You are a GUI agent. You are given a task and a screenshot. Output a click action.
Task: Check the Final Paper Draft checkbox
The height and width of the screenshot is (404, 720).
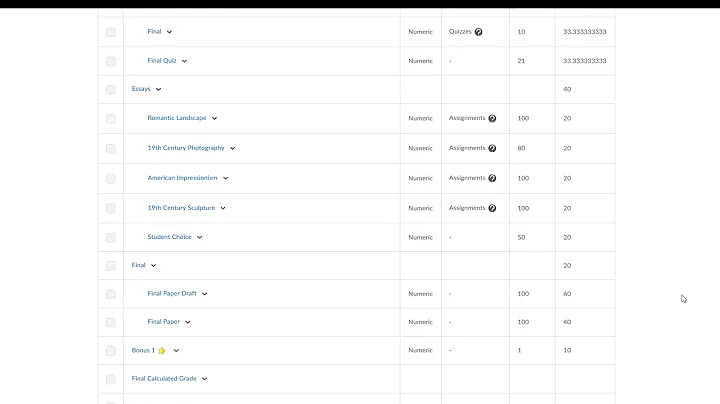tap(111, 294)
